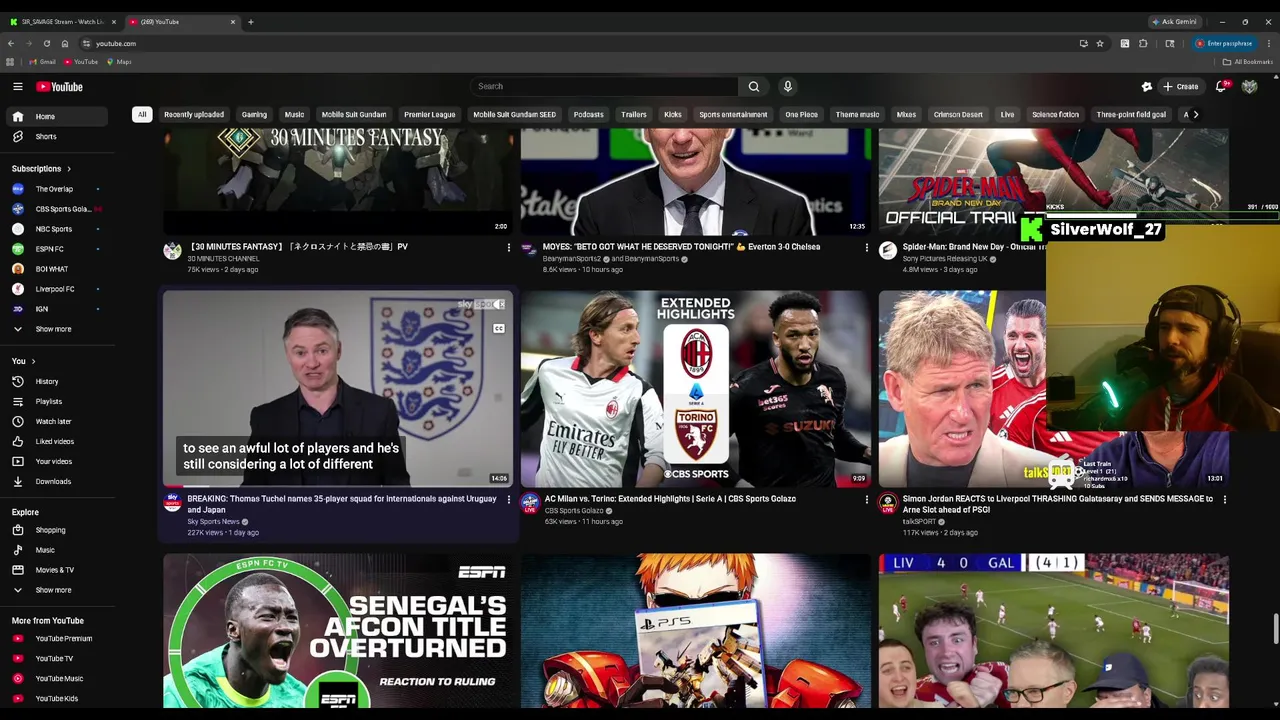
Task: Open History in the sidebar
Action: [58, 381]
